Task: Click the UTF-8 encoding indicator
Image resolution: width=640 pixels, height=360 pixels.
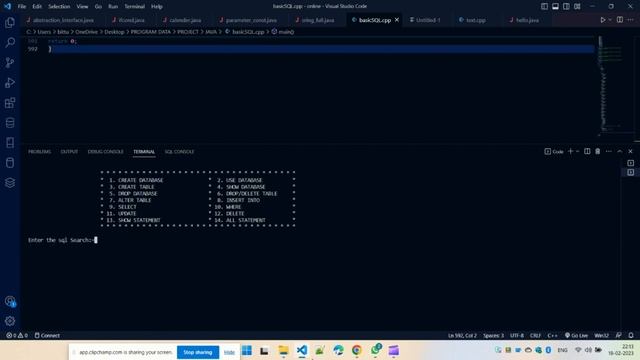Action: pos(517,335)
